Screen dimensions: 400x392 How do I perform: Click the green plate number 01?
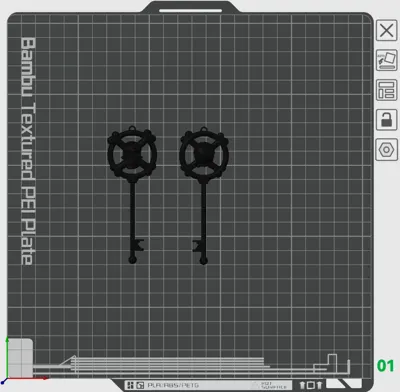click(x=385, y=366)
